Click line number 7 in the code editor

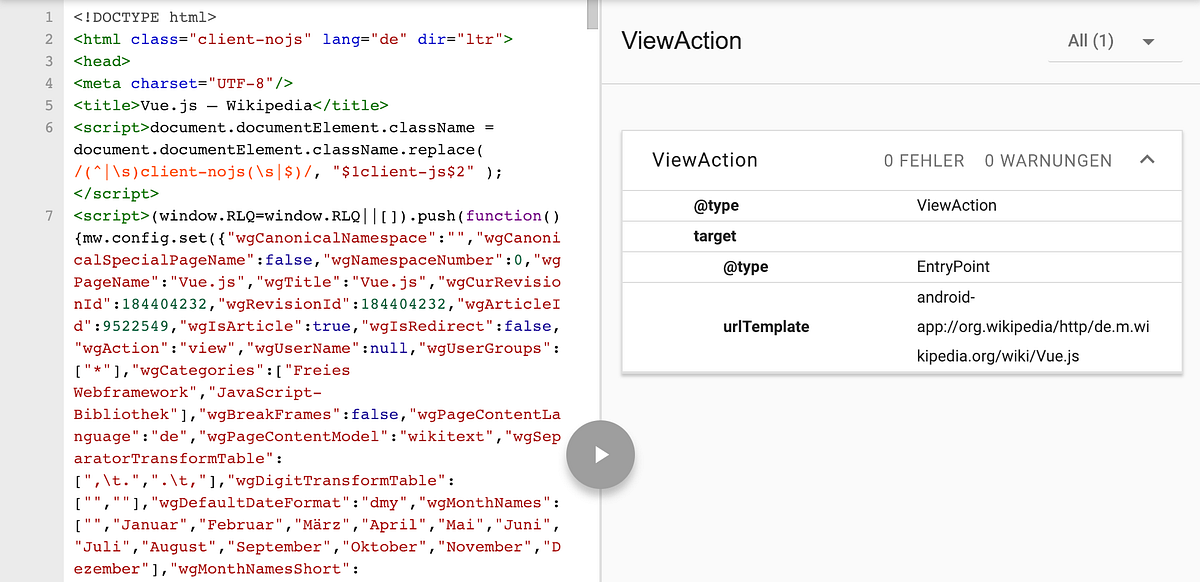tap(47, 215)
